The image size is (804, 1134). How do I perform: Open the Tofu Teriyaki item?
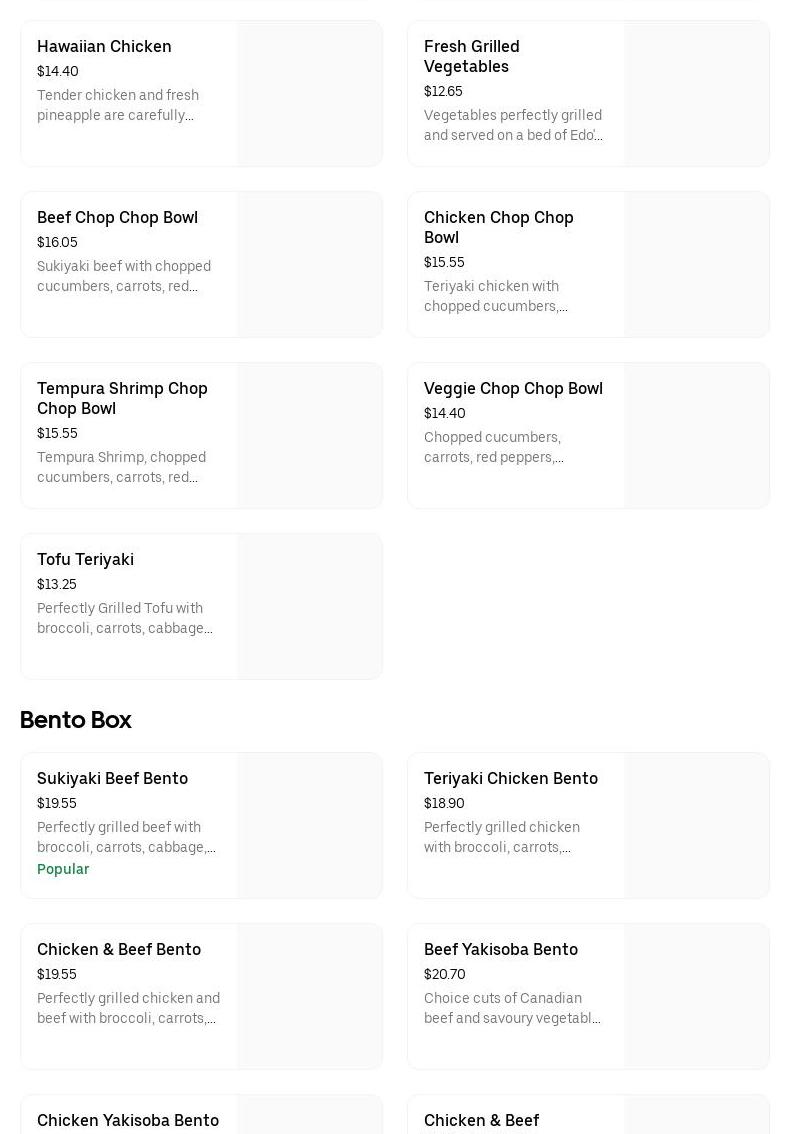85,560
